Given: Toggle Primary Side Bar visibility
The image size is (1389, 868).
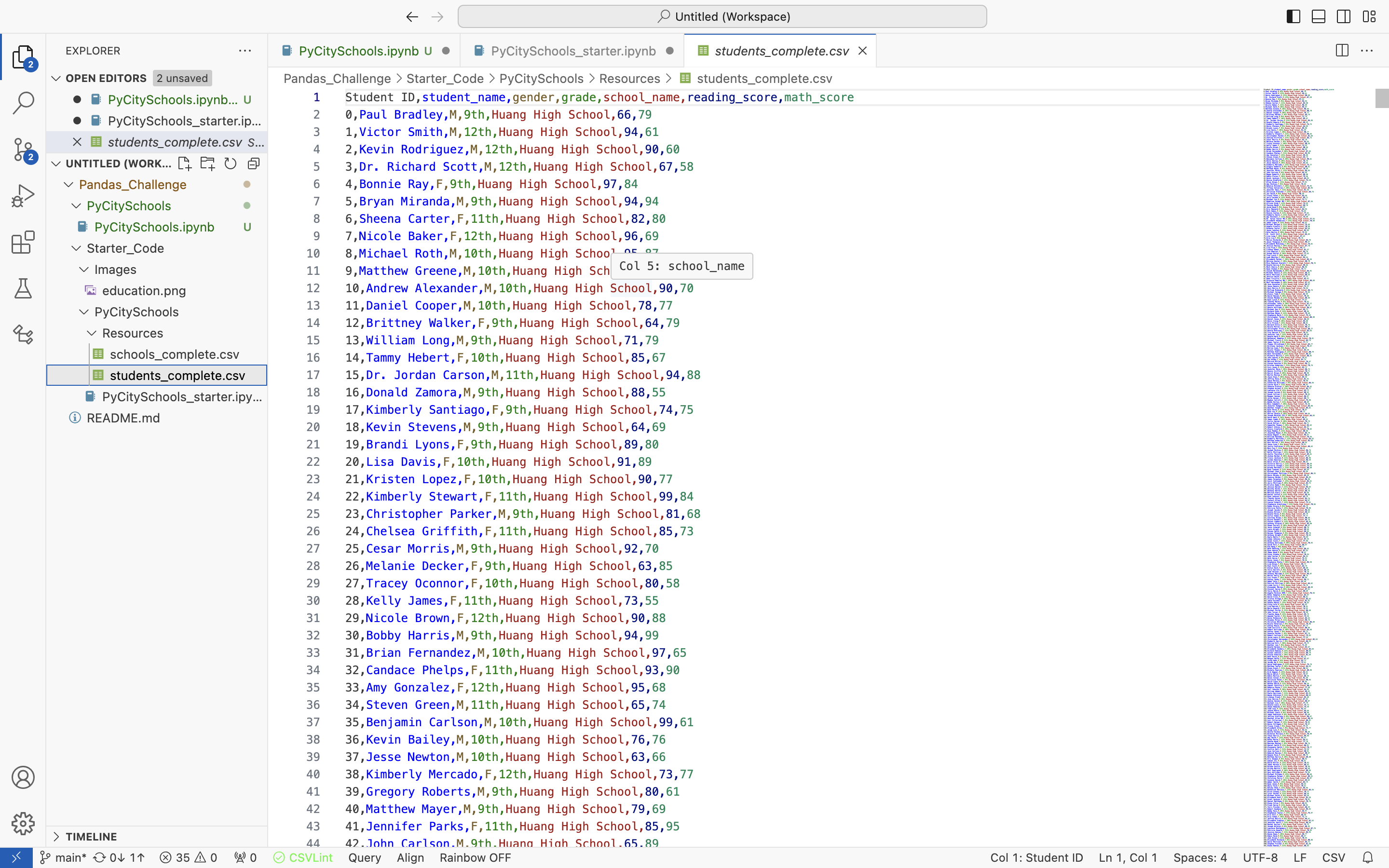Looking at the screenshot, I should coord(1293,17).
